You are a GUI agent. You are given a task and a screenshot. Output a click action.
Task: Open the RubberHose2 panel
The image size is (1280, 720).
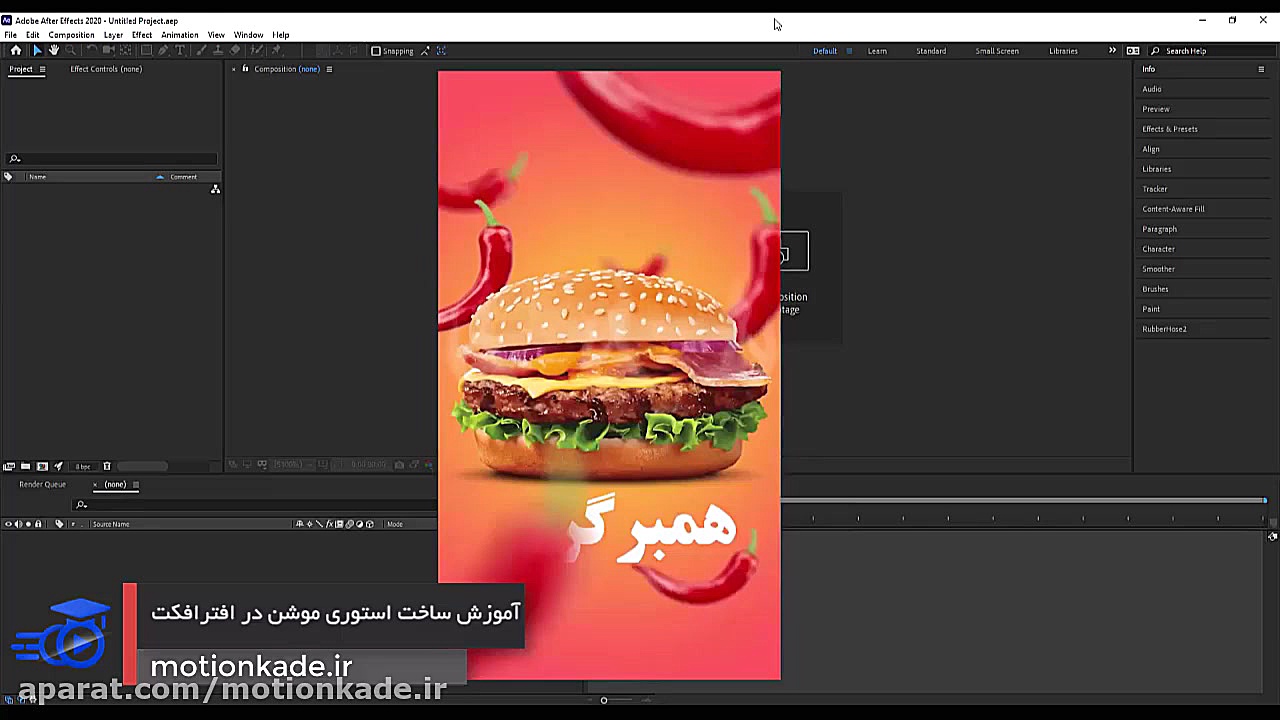1164,329
